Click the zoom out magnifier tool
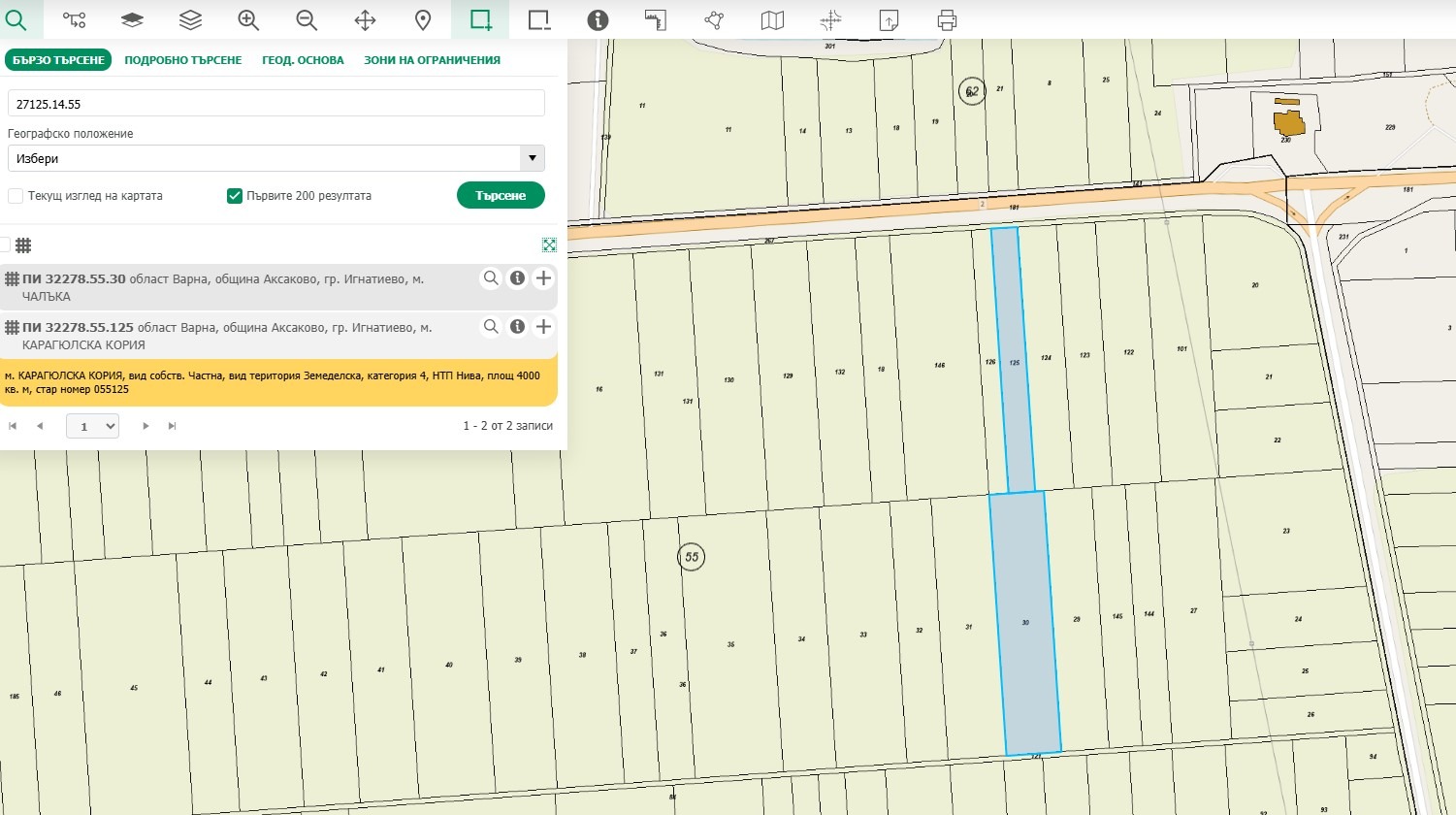Viewport: 1456px width, 815px height. (x=307, y=19)
